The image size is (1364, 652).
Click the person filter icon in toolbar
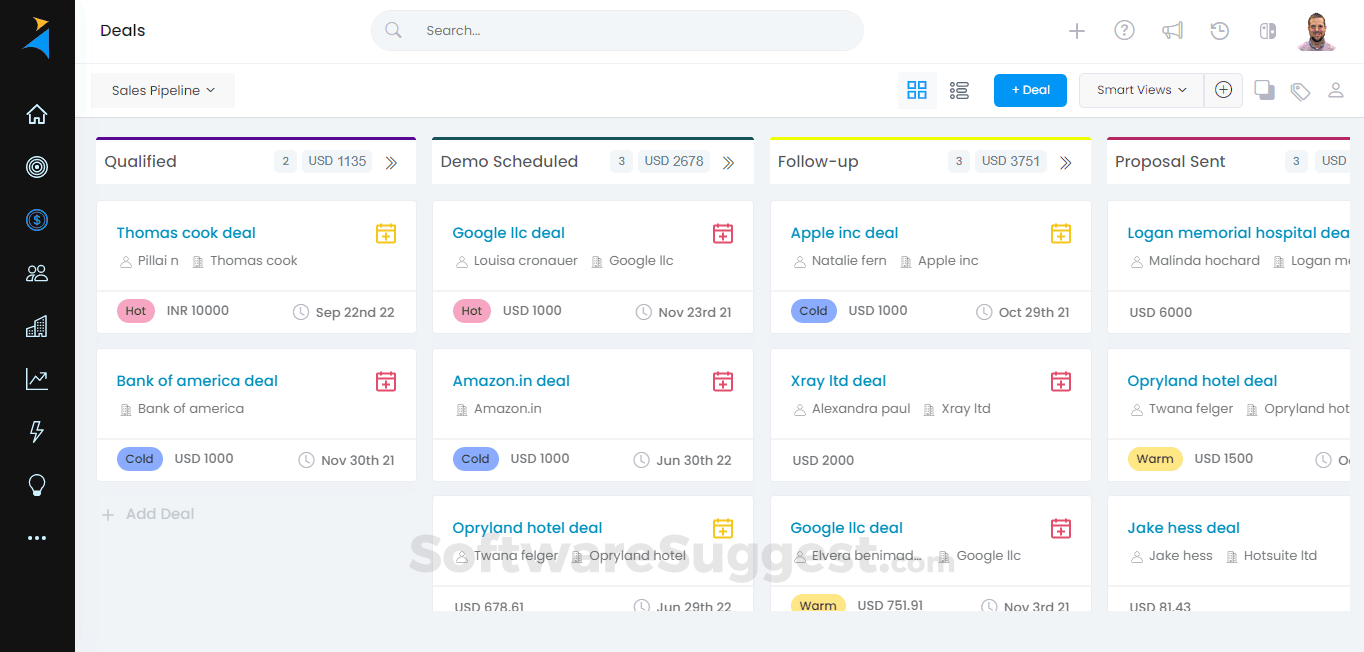click(x=1335, y=90)
